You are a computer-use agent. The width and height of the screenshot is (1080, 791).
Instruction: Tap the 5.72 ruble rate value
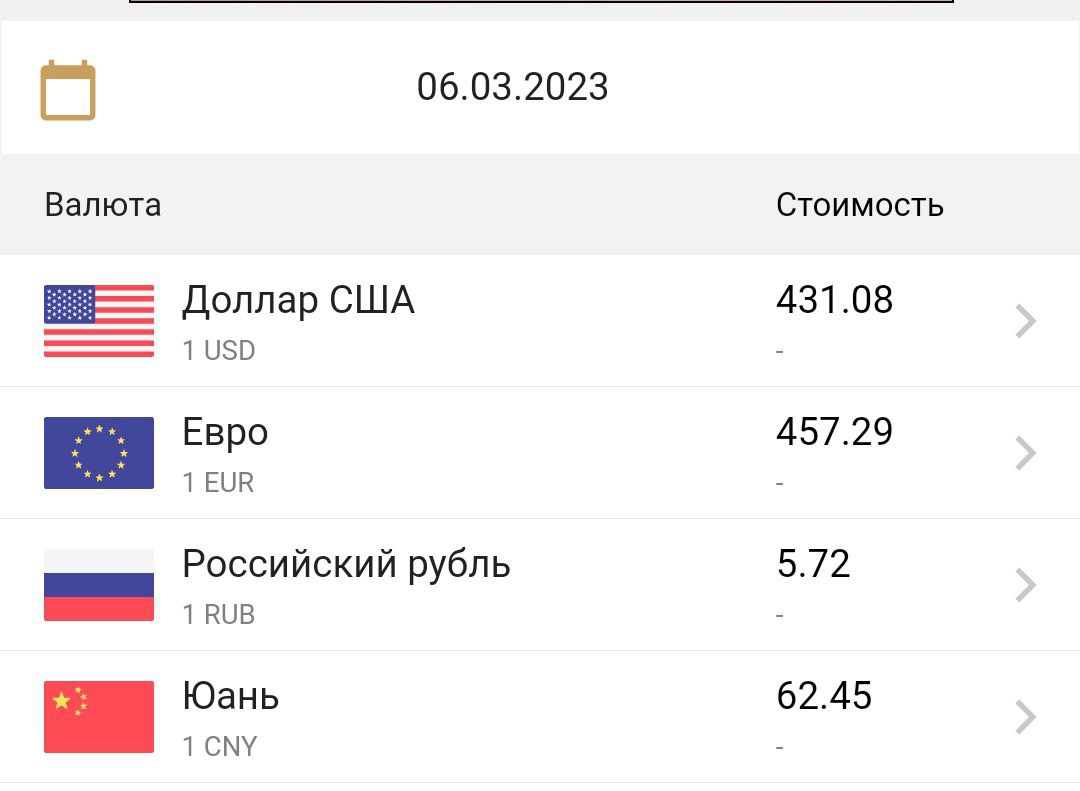click(x=813, y=564)
